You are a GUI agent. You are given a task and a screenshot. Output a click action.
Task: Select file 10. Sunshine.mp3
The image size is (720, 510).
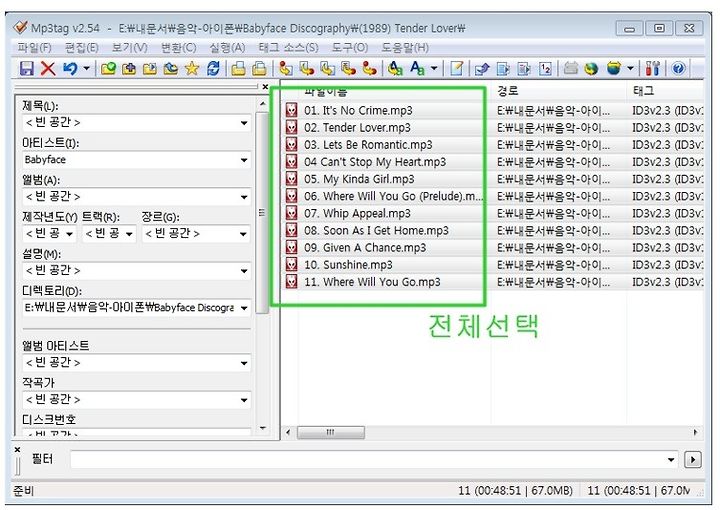(348, 265)
